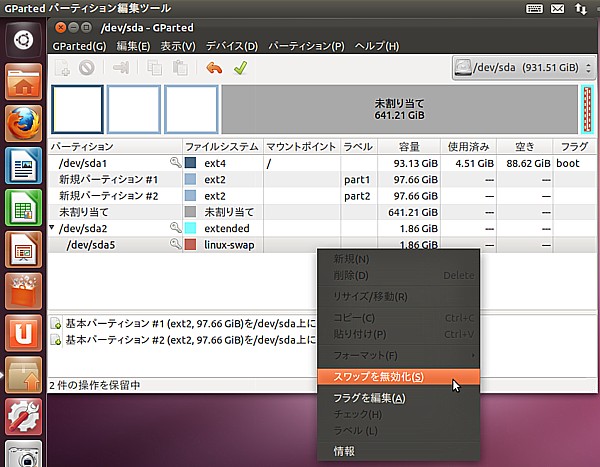Image resolution: width=600 pixels, height=467 pixels.
Task: Click the delete partition toolbar icon
Action: pos(86,68)
